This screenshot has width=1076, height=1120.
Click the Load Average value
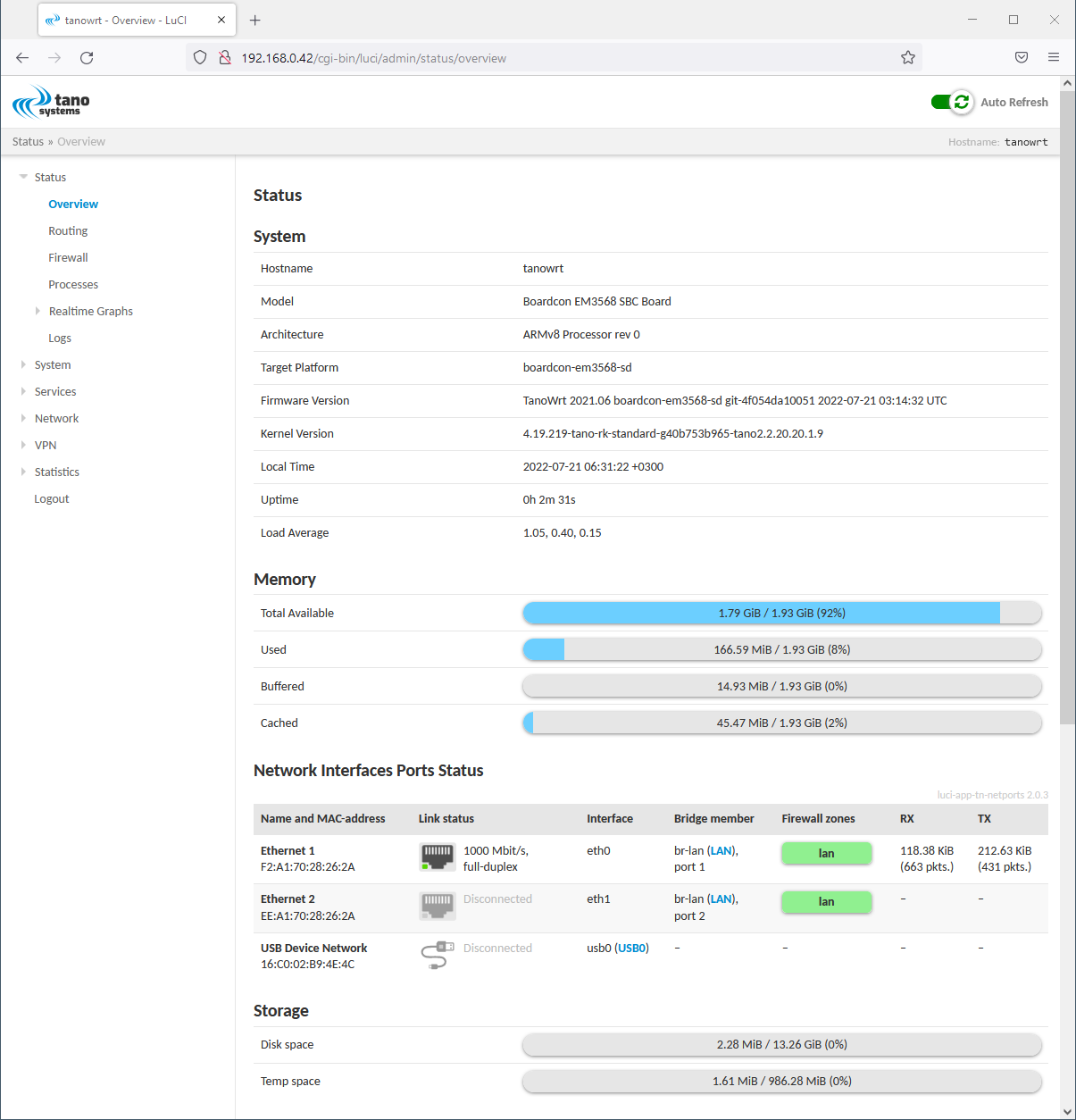(563, 533)
